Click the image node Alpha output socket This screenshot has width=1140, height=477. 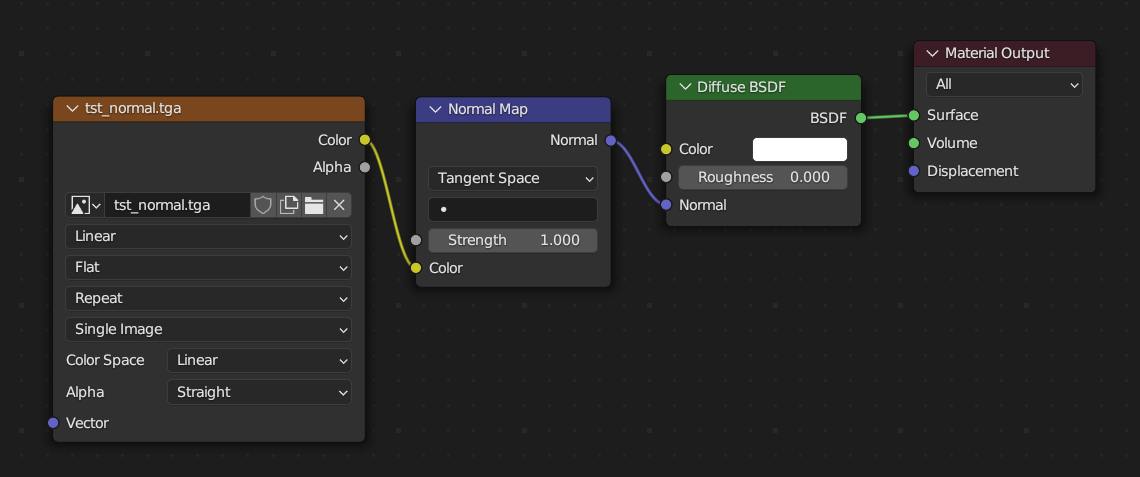(x=365, y=167)
